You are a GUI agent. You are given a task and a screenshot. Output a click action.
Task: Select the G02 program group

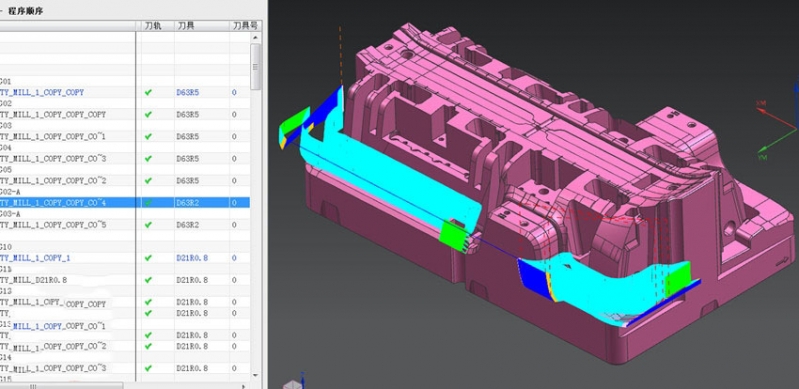click(x=6, y=103)
